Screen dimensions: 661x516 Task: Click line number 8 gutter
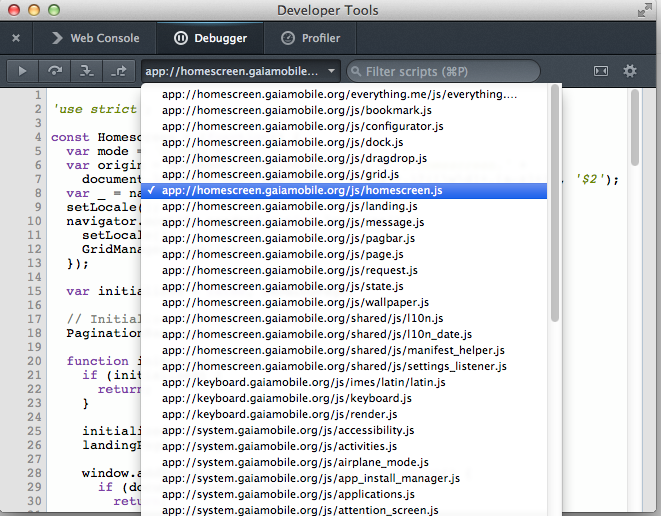click(38, 193)
